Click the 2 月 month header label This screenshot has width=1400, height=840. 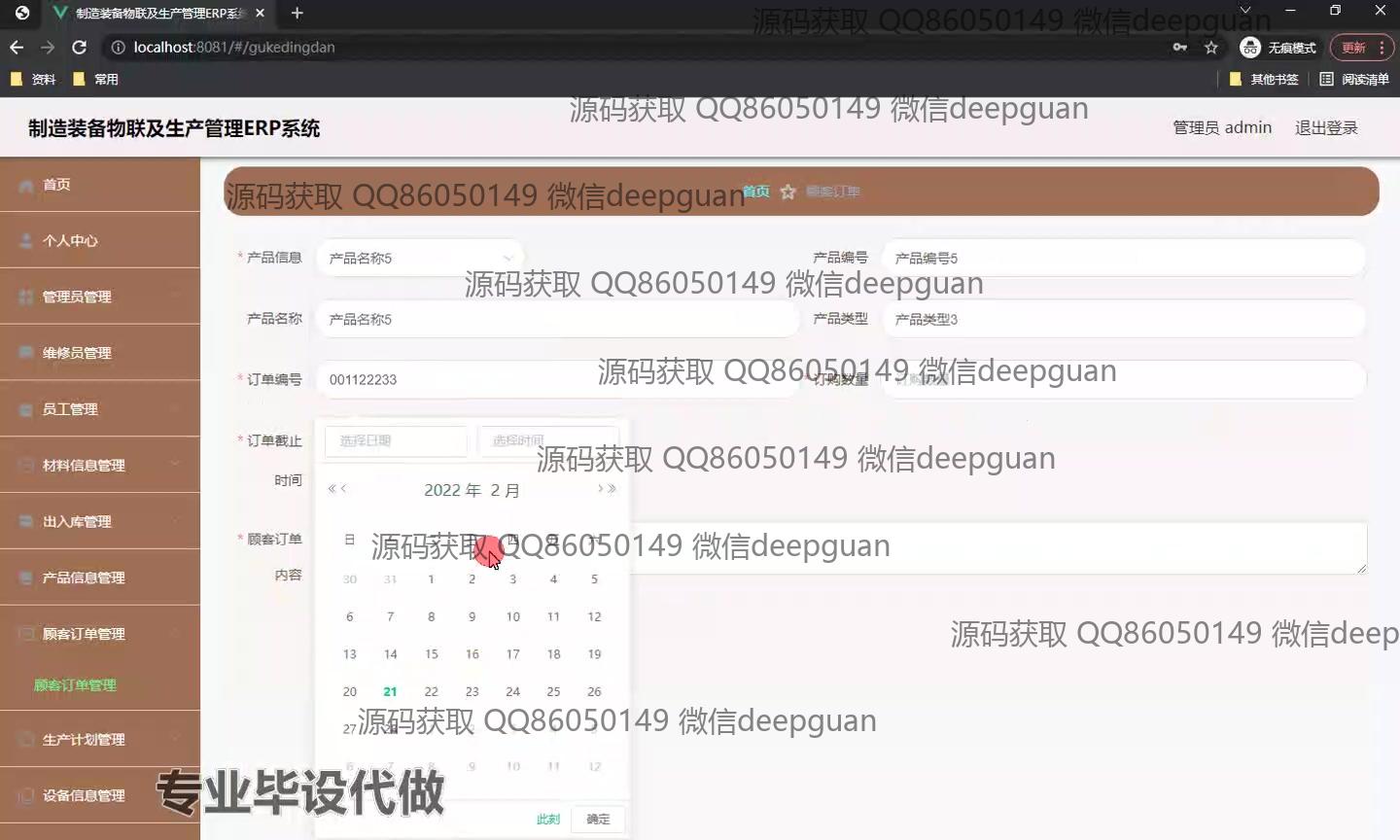pos(505,490)
